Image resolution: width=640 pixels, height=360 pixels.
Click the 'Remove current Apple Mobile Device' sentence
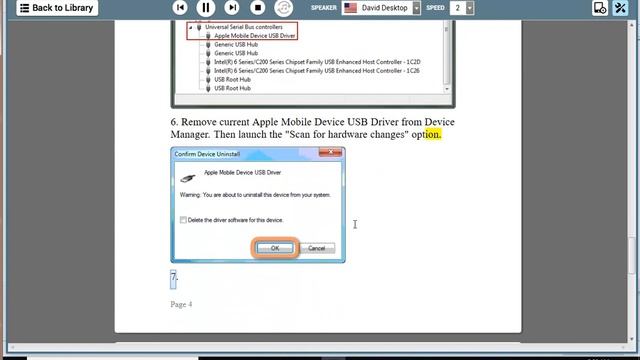point(313,128)
